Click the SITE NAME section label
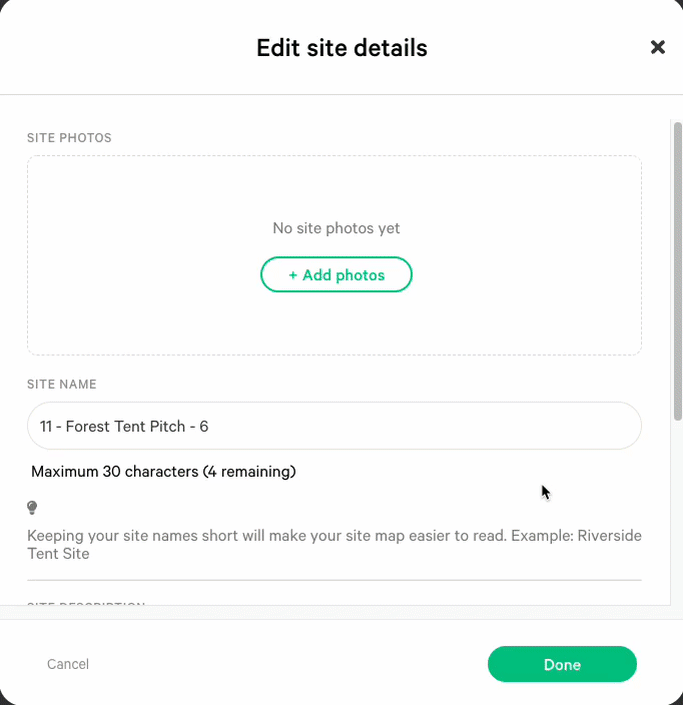The width and height of the screenshot is (683, 705). pyautogui.click(x=62, y=384)
